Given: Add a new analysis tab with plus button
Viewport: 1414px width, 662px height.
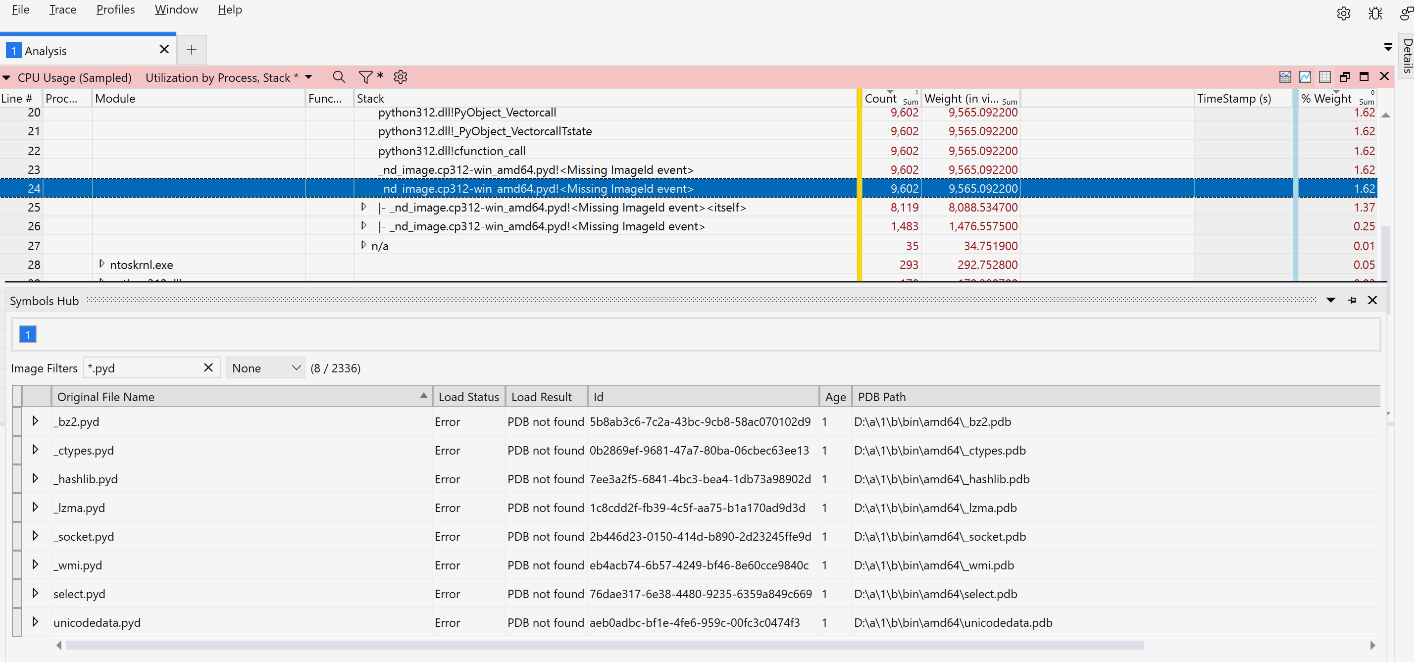Looking at the screenshot, I should pyautogui.click(x=191, y=50).
